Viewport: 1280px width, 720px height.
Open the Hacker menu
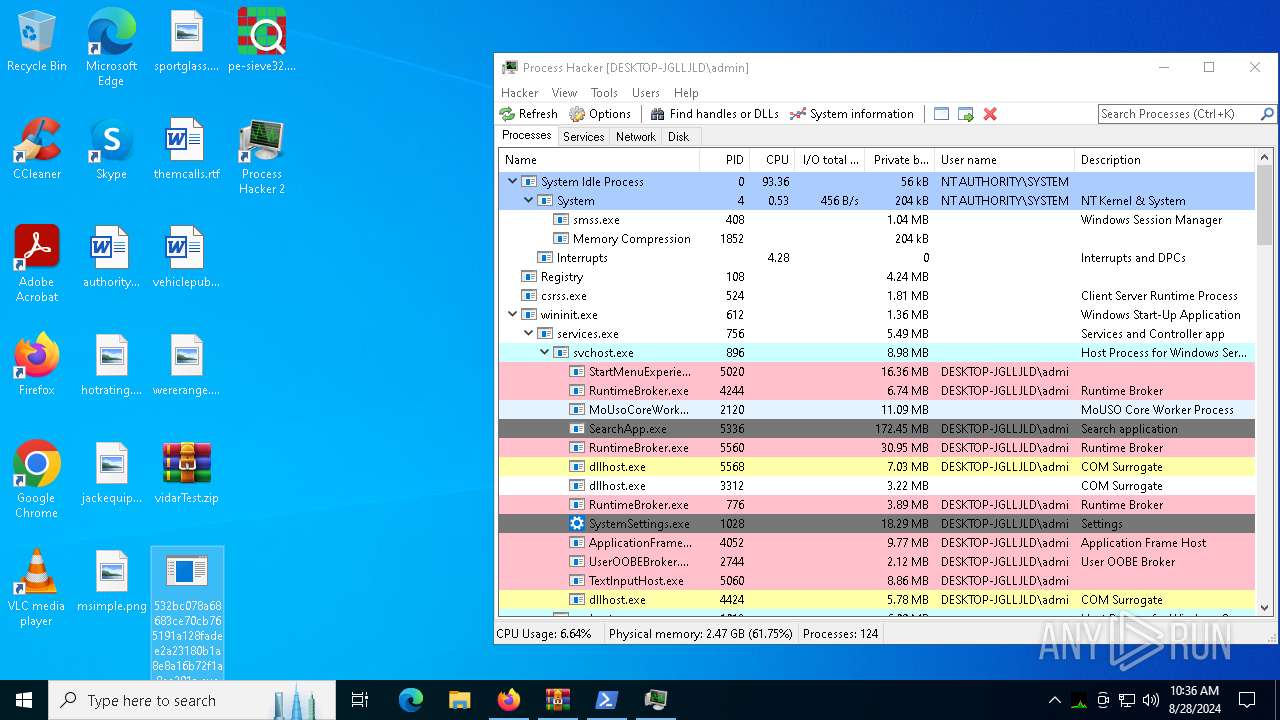(x=520, y=92)
